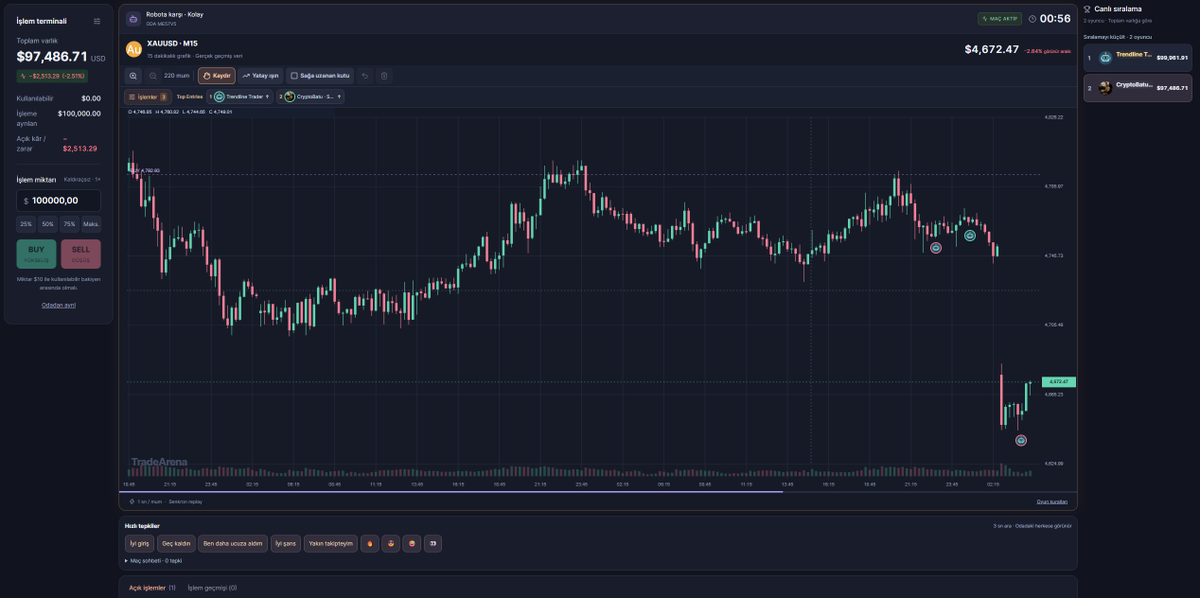Send the fire emoji reaction
The image size is (1200, 598).
[369, 543]
